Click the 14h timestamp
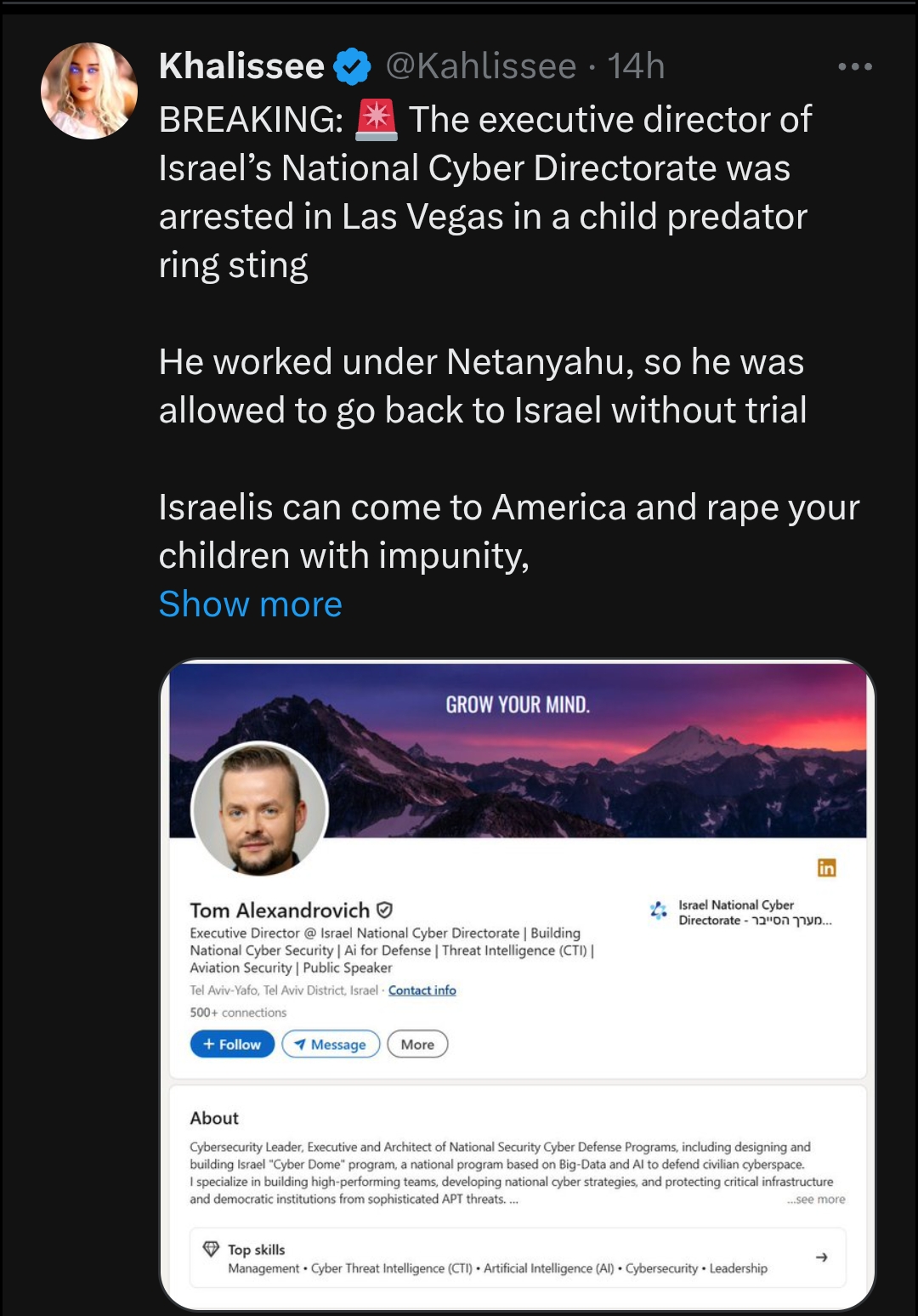Screen dimensions: 918x1316 (x=636, y=66)
